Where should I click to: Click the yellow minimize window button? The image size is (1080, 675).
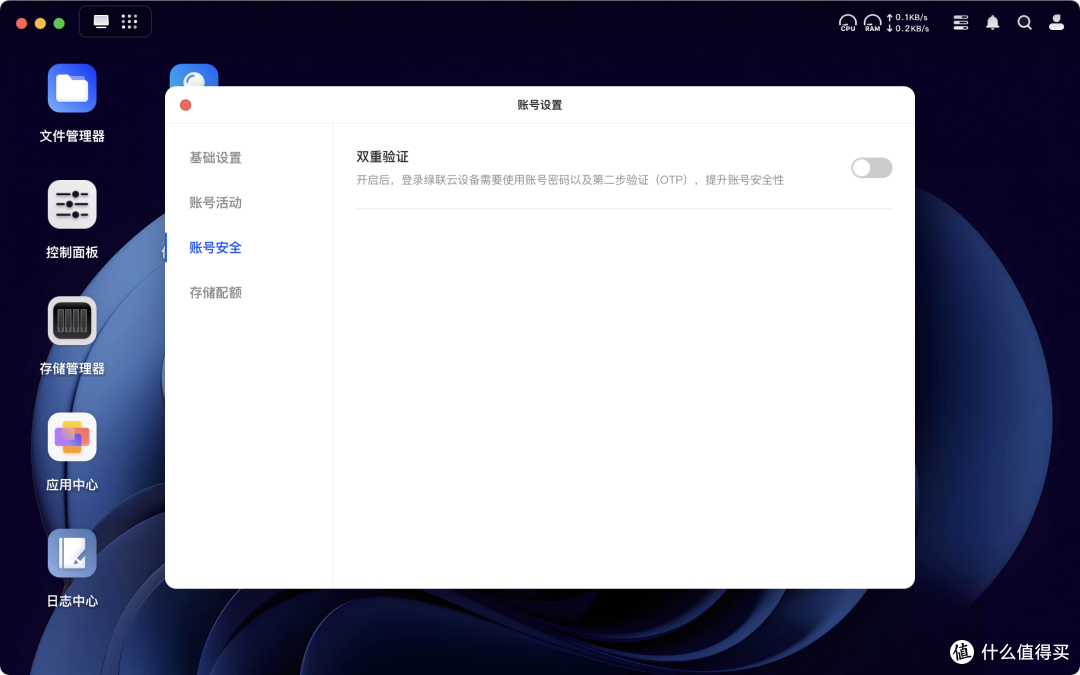tap(40, 23)
